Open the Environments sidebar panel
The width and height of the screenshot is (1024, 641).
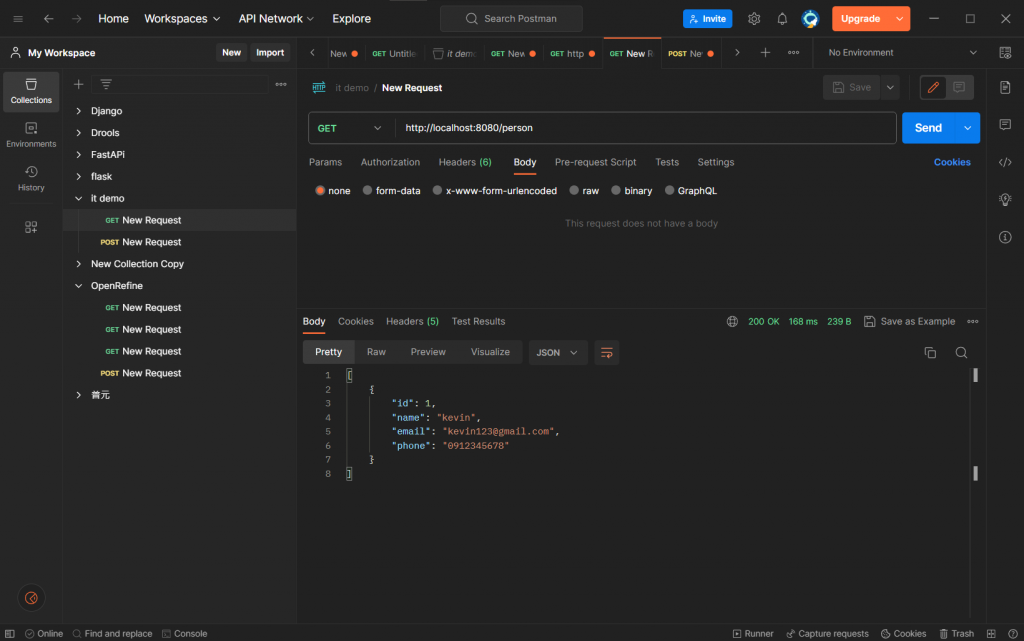[31, 134]
